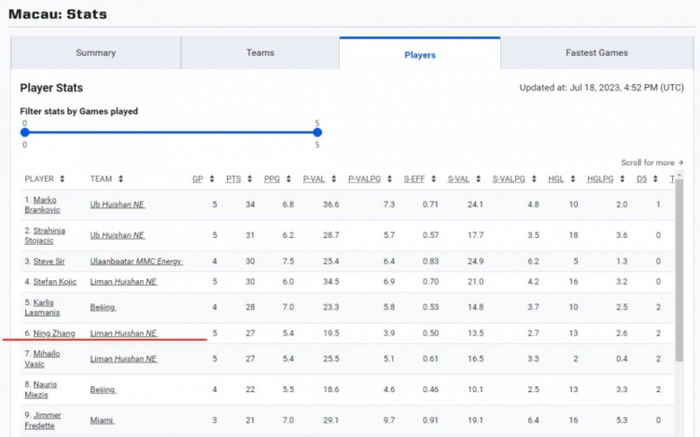Click the HGL column header label

[556, 179]
